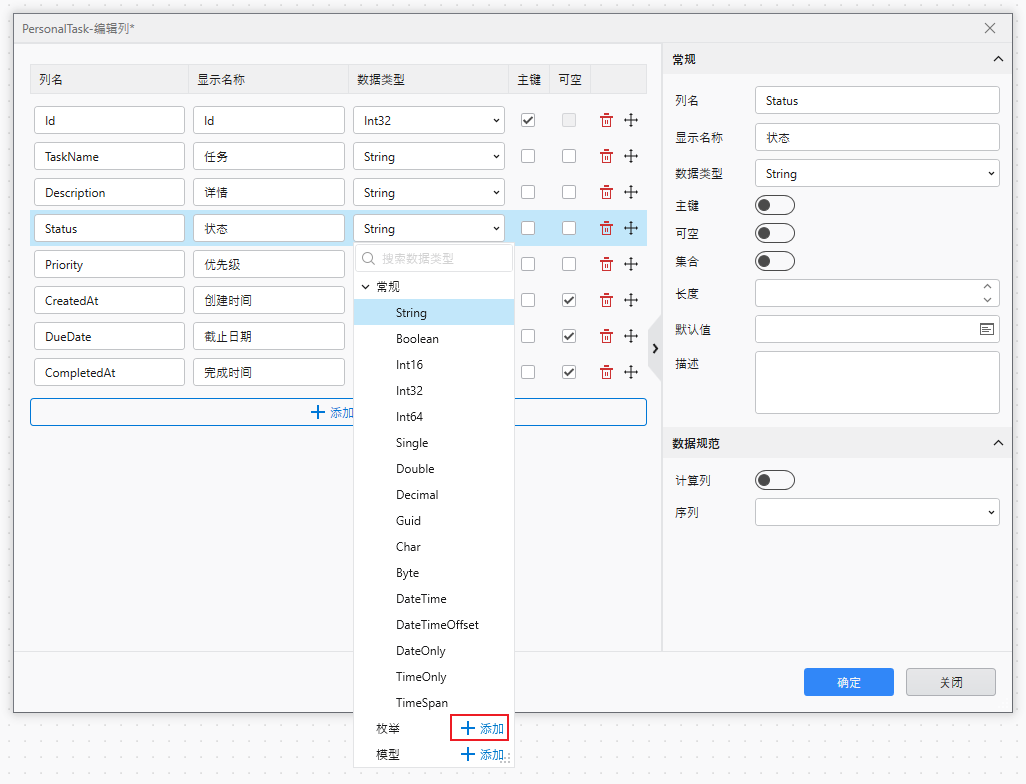The height and width of the screenshot is (784, 1026).
Task: Uncheck the 可空 checkbox for the DueDate row
Action: coord(569,335)
